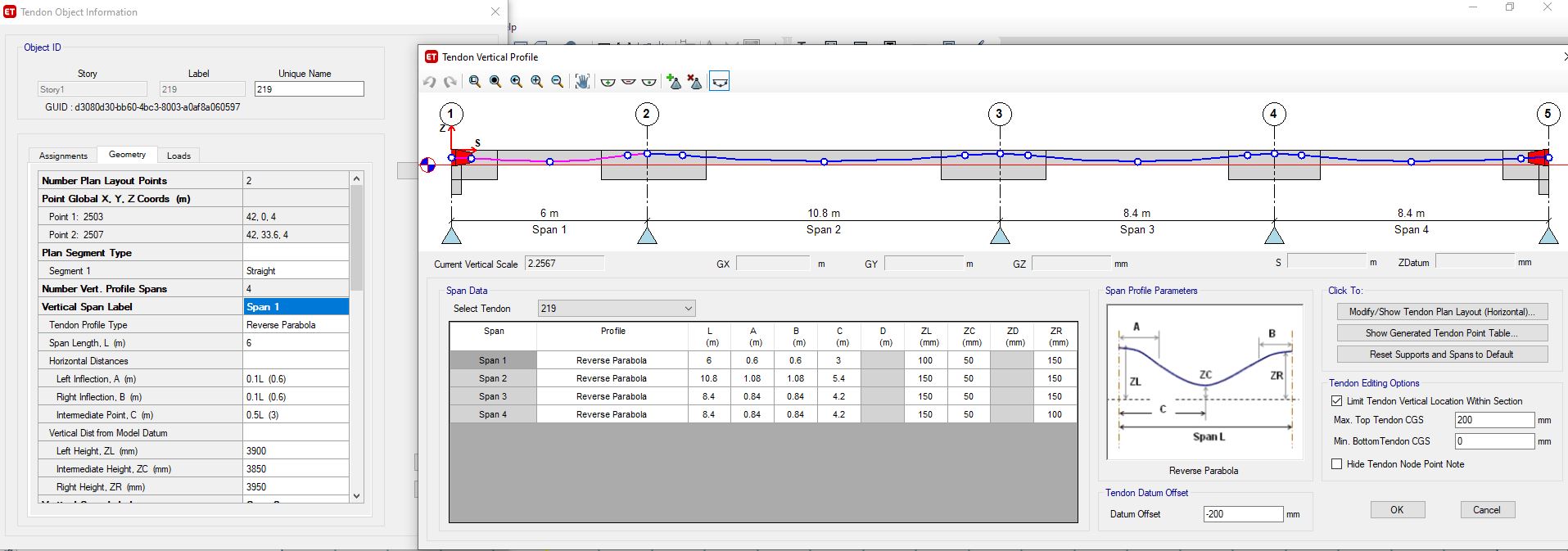Click the Datum Offset input field
Viewport: 1568px width, 551px height.
1243,514
